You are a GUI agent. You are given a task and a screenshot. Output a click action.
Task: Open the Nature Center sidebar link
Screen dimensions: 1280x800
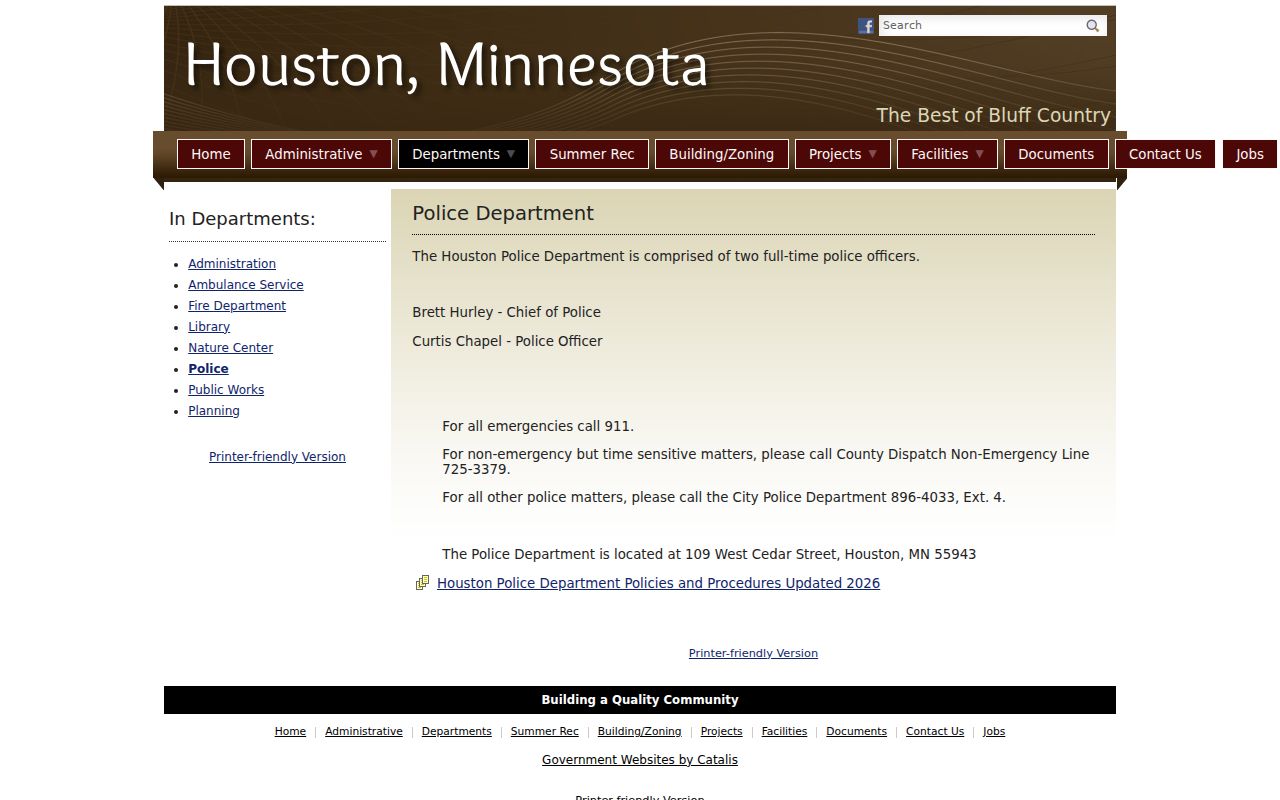(x=231, y=348)
